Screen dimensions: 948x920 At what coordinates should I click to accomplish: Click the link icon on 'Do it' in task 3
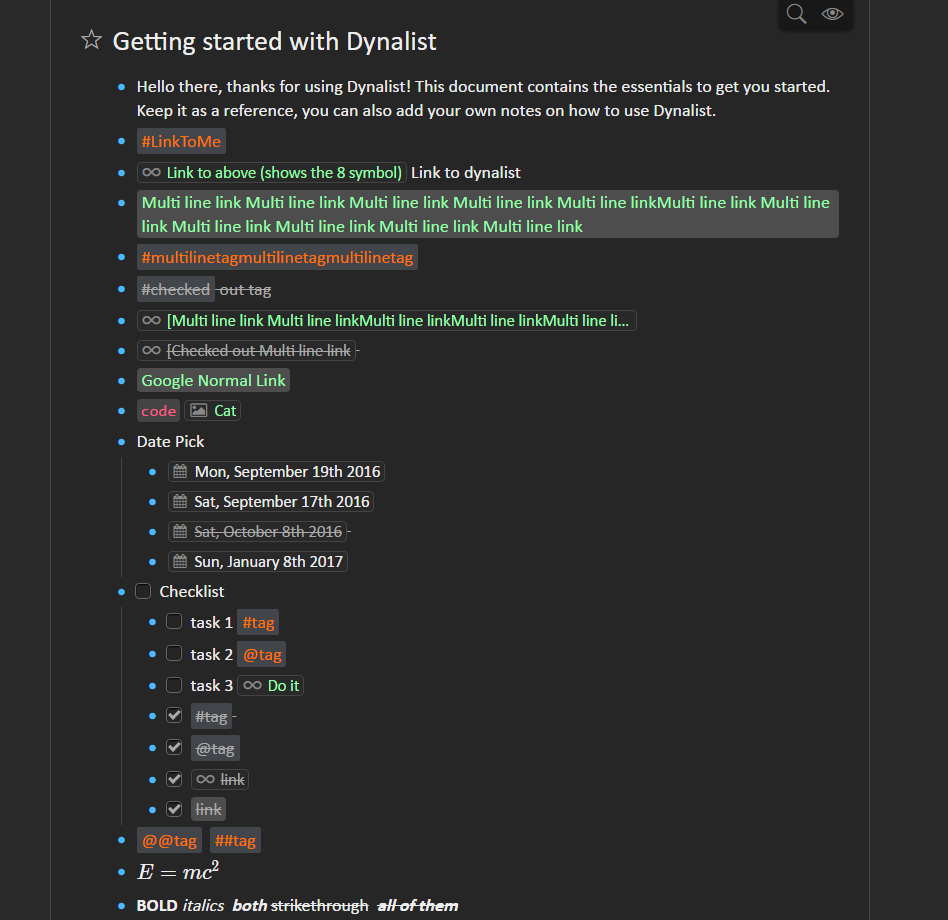click(x=252, y=685)
